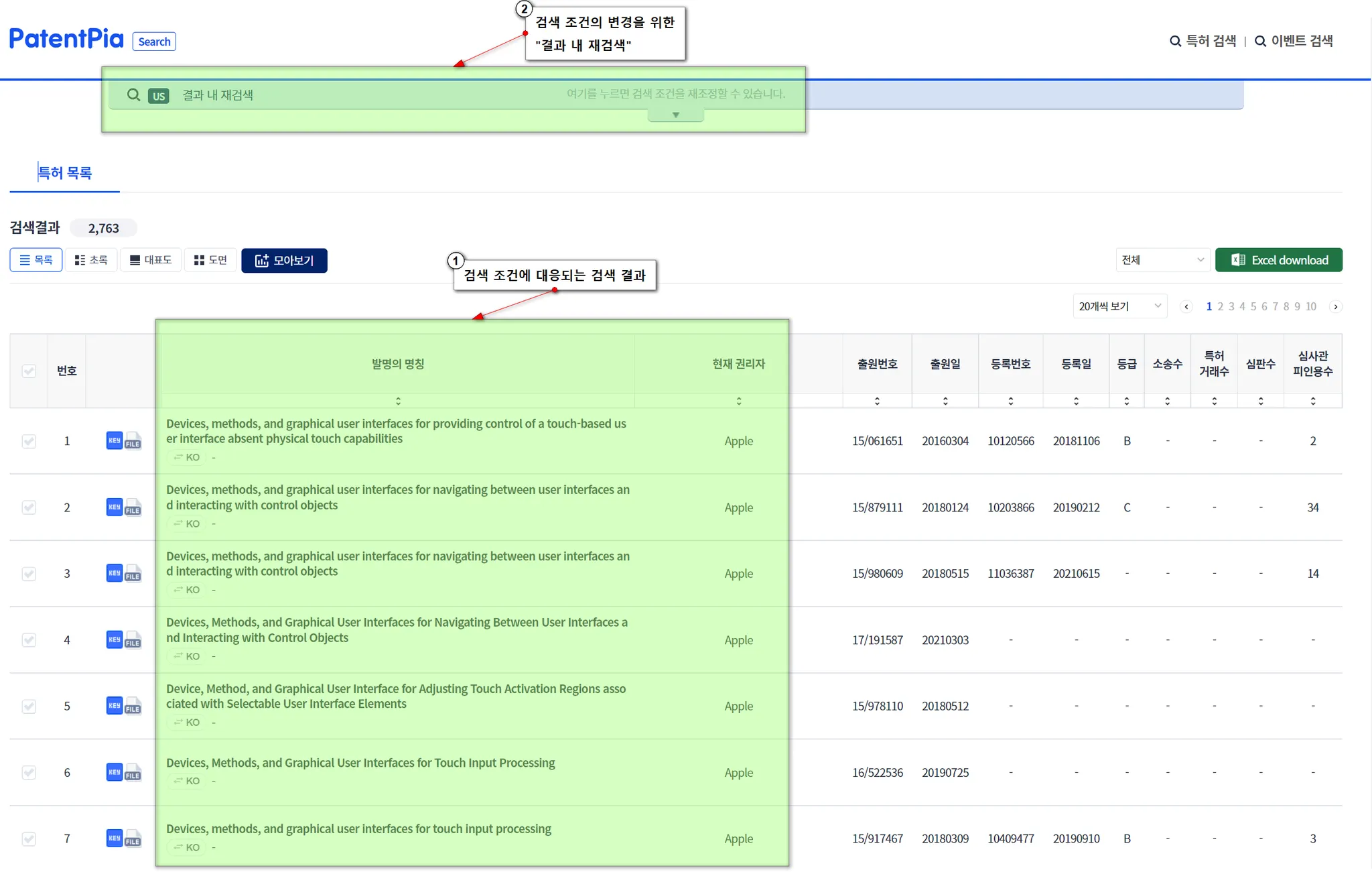This screenshot has width=1372, height=872.
Task: Go to next page arrow in pagination
Action: click(1335, 306)
